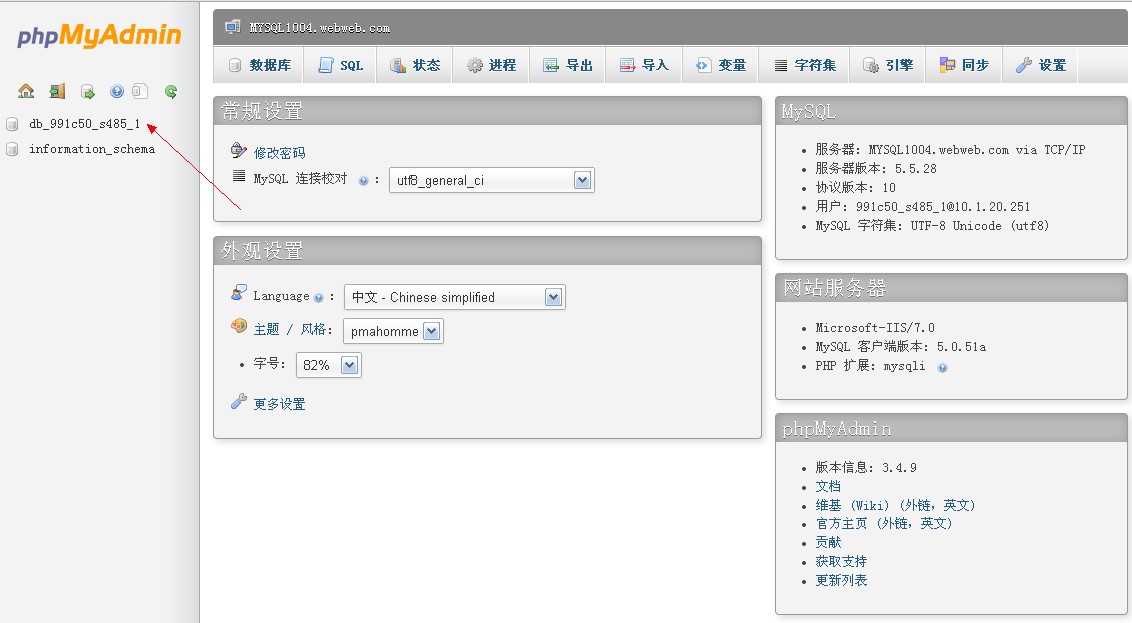Go to the 导出 tab
Screen dimensions: 1132x623
[x=568, y=65]
